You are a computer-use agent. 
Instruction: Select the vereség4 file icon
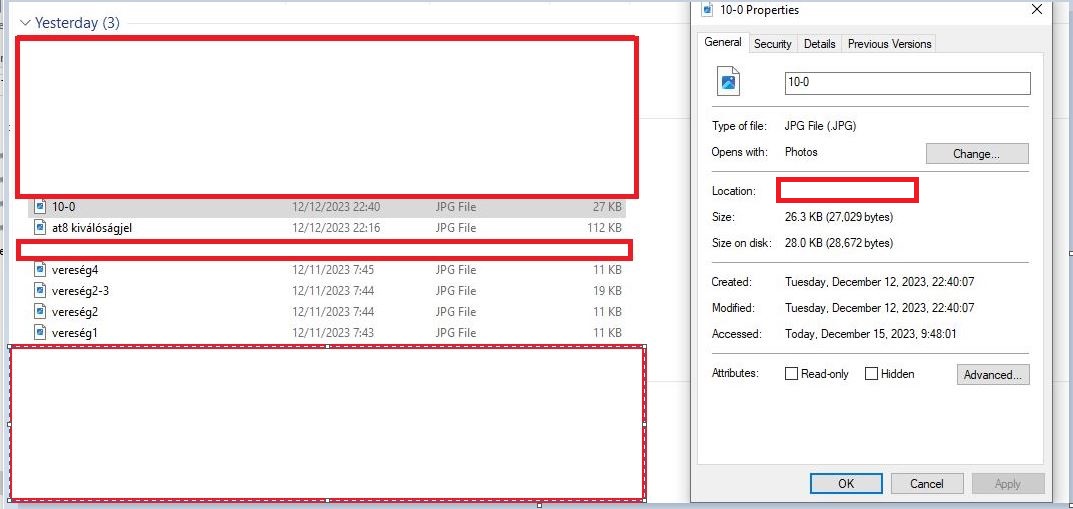pos(40,270)
